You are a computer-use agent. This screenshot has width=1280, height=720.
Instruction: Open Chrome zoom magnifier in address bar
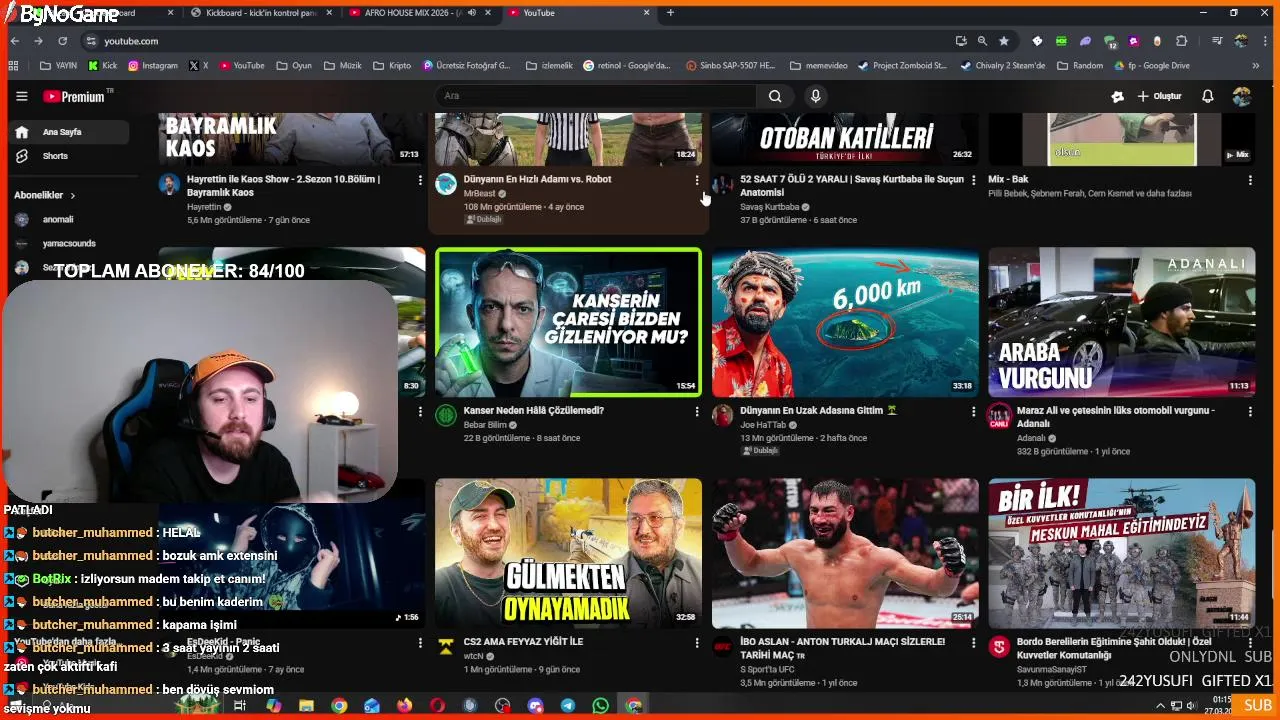(982, 41)
